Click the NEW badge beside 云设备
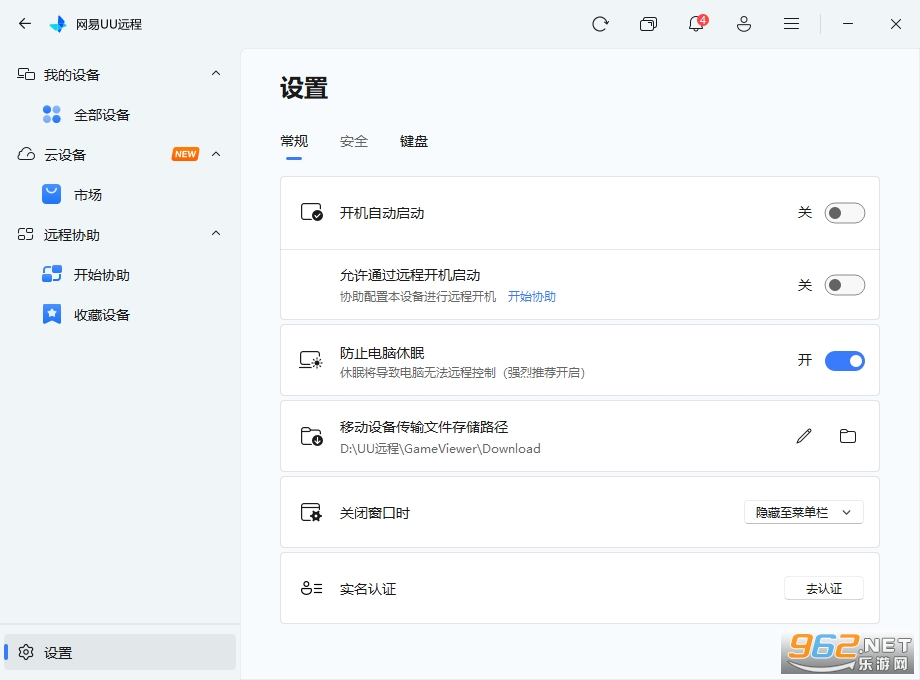This screenshot has height=680, width=920. 185,154
